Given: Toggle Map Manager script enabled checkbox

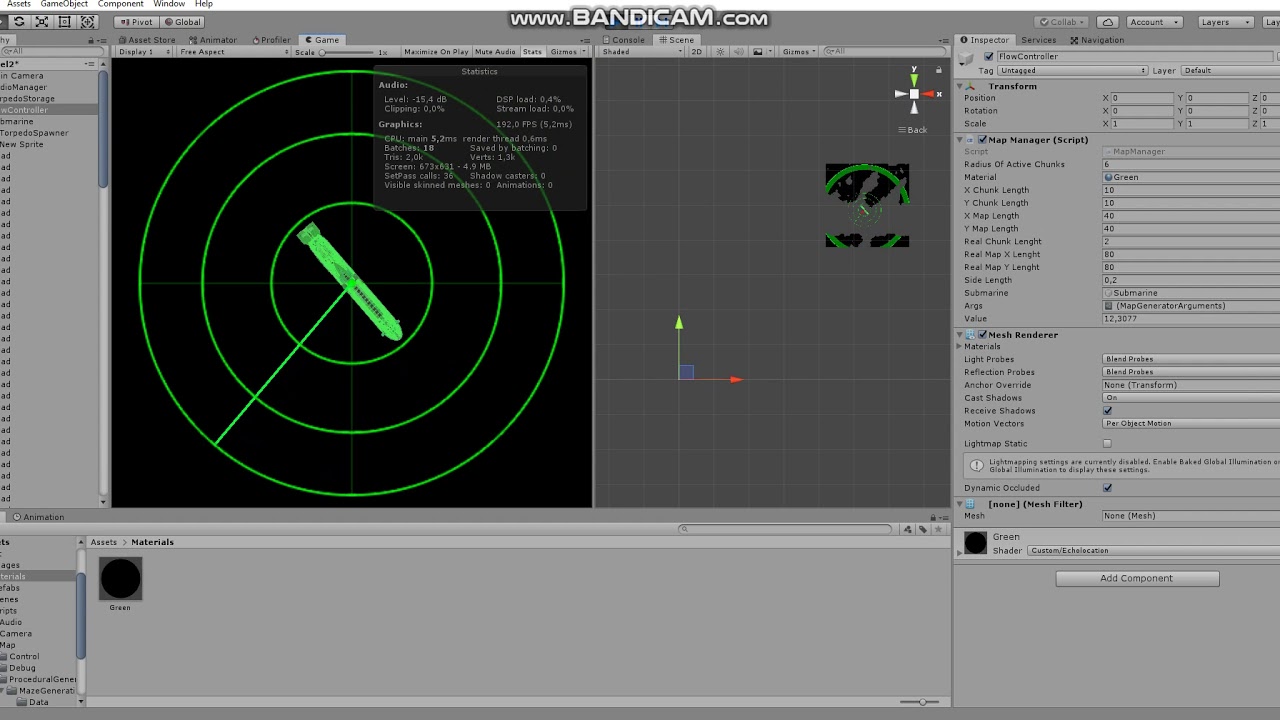Looking at the screenshot, I should 983,140.
